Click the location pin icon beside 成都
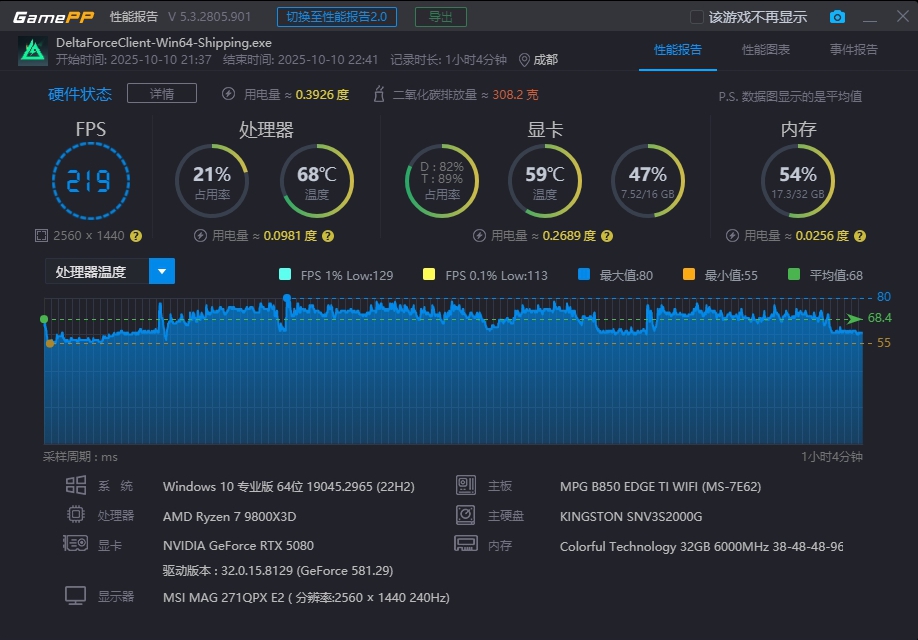 tap(525, 60)
